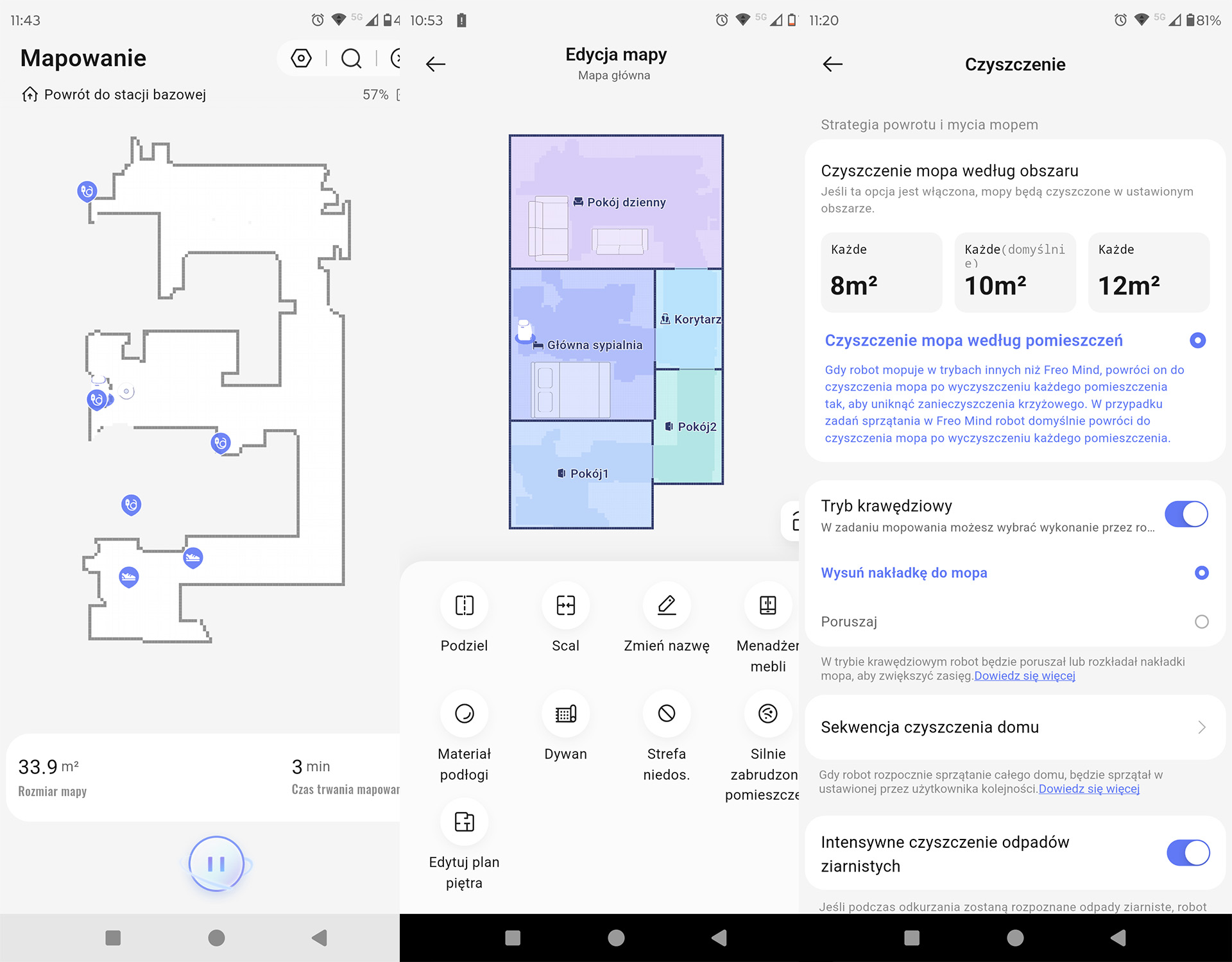Image resolution: width=1232 pixels, height=962 pixels.
Task: Pause the mapping with the pause button
Action: [x=216, y=864]
